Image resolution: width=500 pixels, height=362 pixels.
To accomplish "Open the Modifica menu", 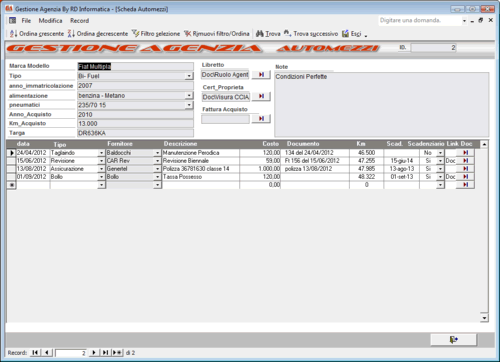I will (50, 21).
